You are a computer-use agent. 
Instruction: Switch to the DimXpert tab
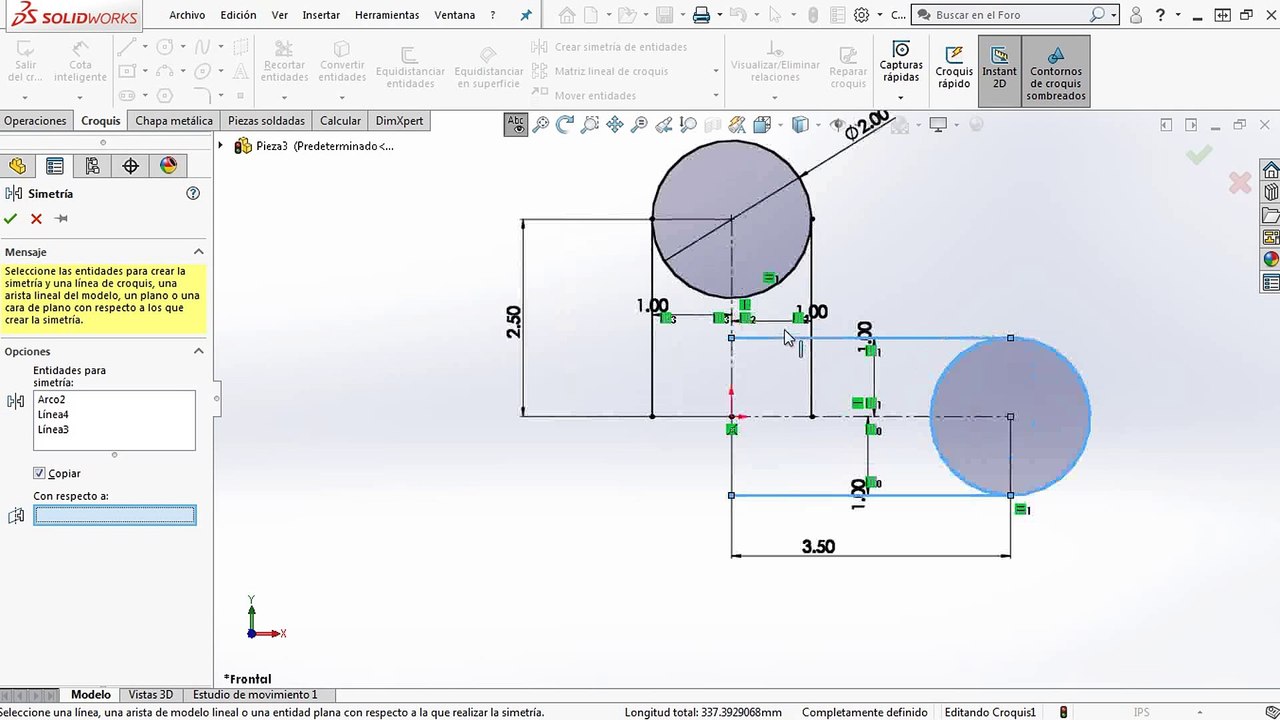399,121
